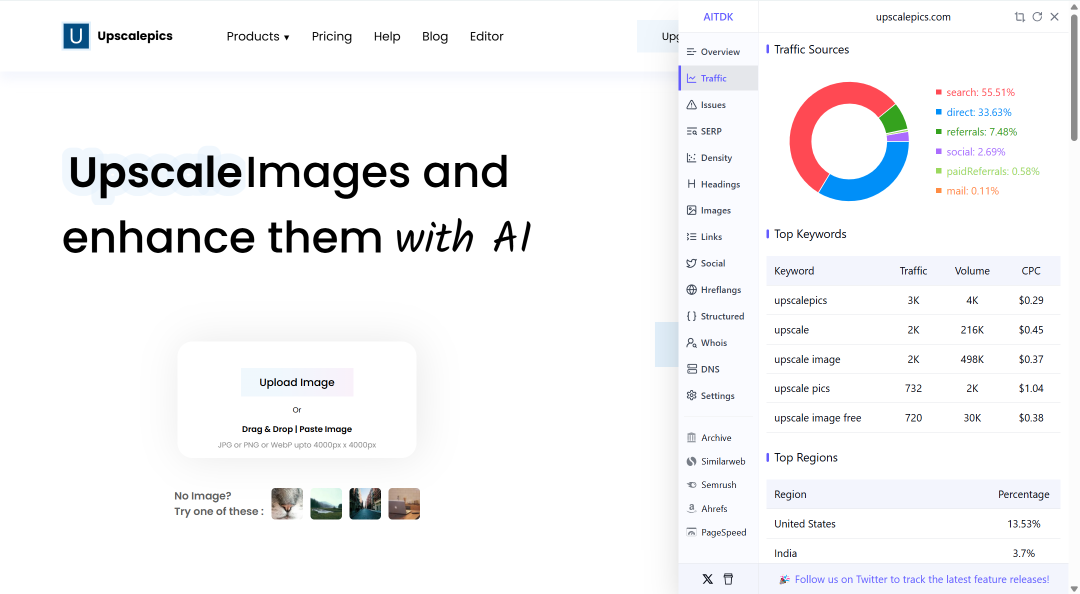Image resolution: width=1080 pixels, height=594 pixels.
Task: Click the search 55.51% legend swatch
Action: pos(939,92)
